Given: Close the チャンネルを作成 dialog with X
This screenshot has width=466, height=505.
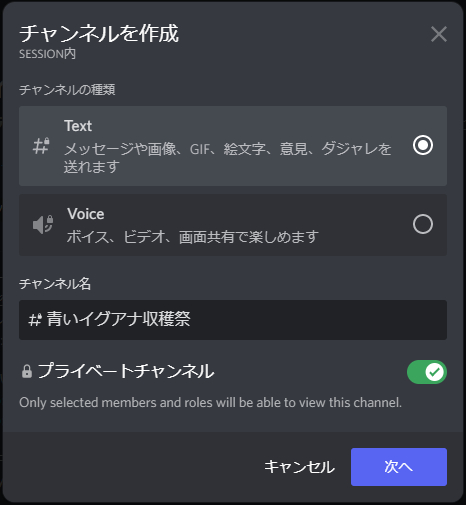Looking at the screenshot, I should [x=439, y=34].
